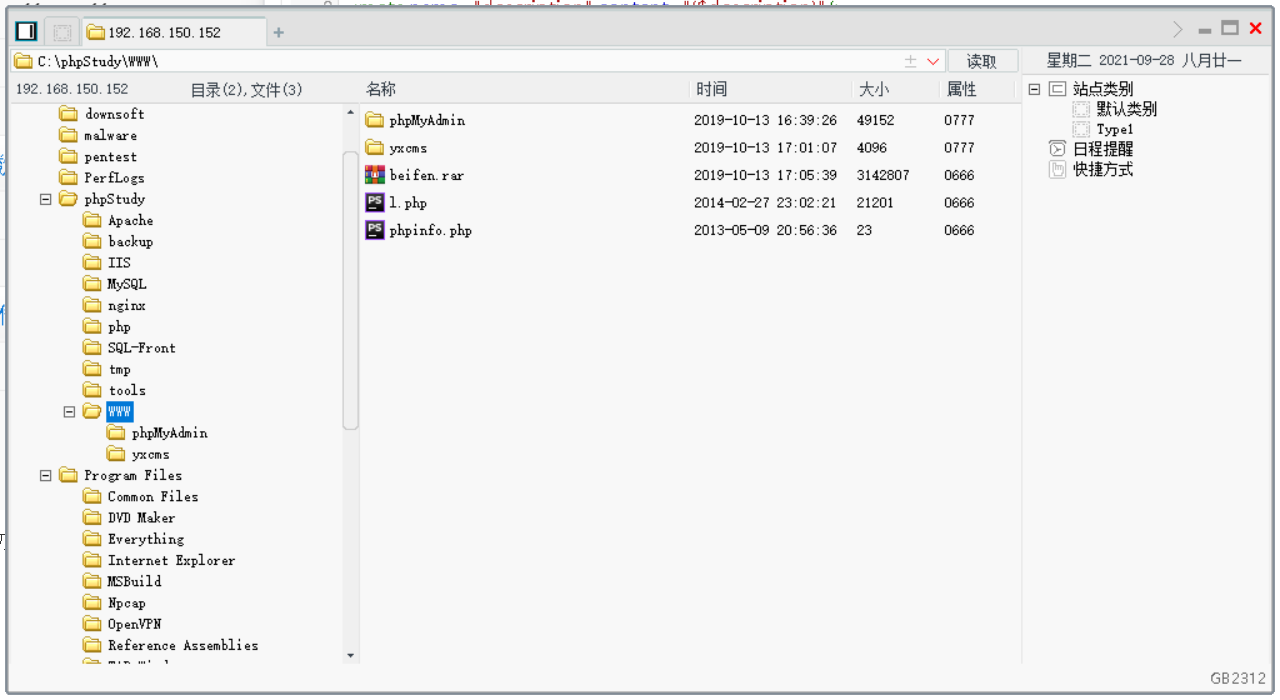Select the downsoft folder in the tree

pyautogui.click(x=114, y=114)
